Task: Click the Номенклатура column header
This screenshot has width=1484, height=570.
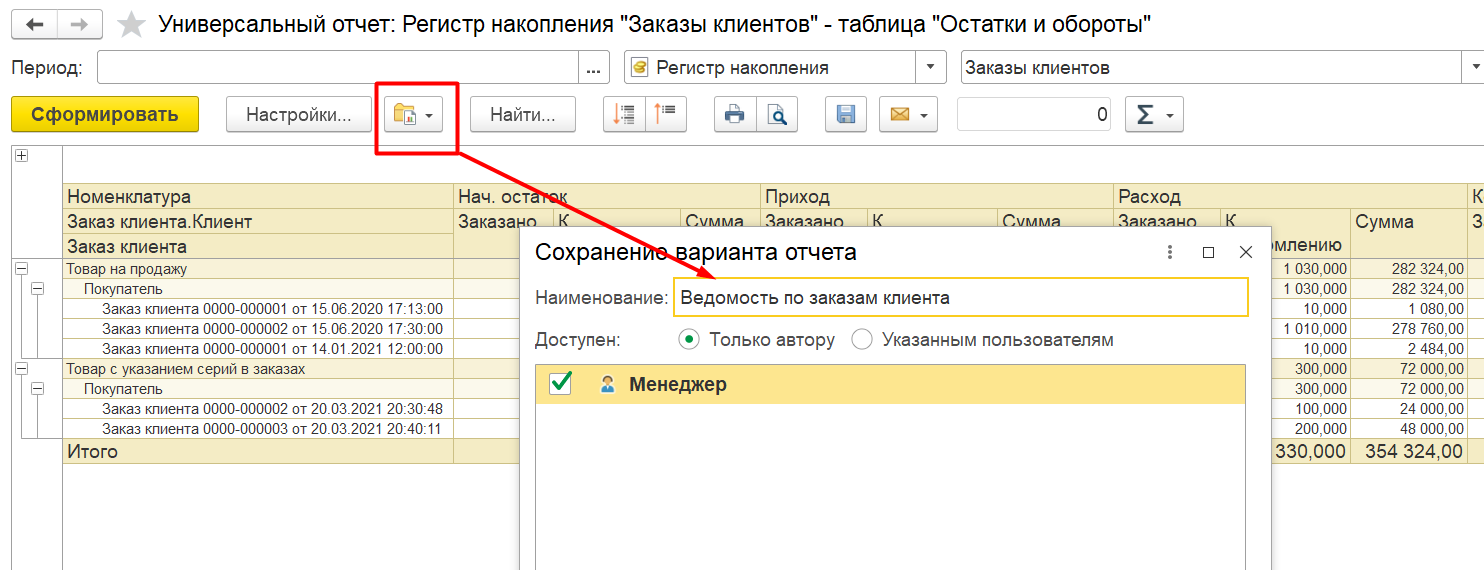Action: pos(258,197)
